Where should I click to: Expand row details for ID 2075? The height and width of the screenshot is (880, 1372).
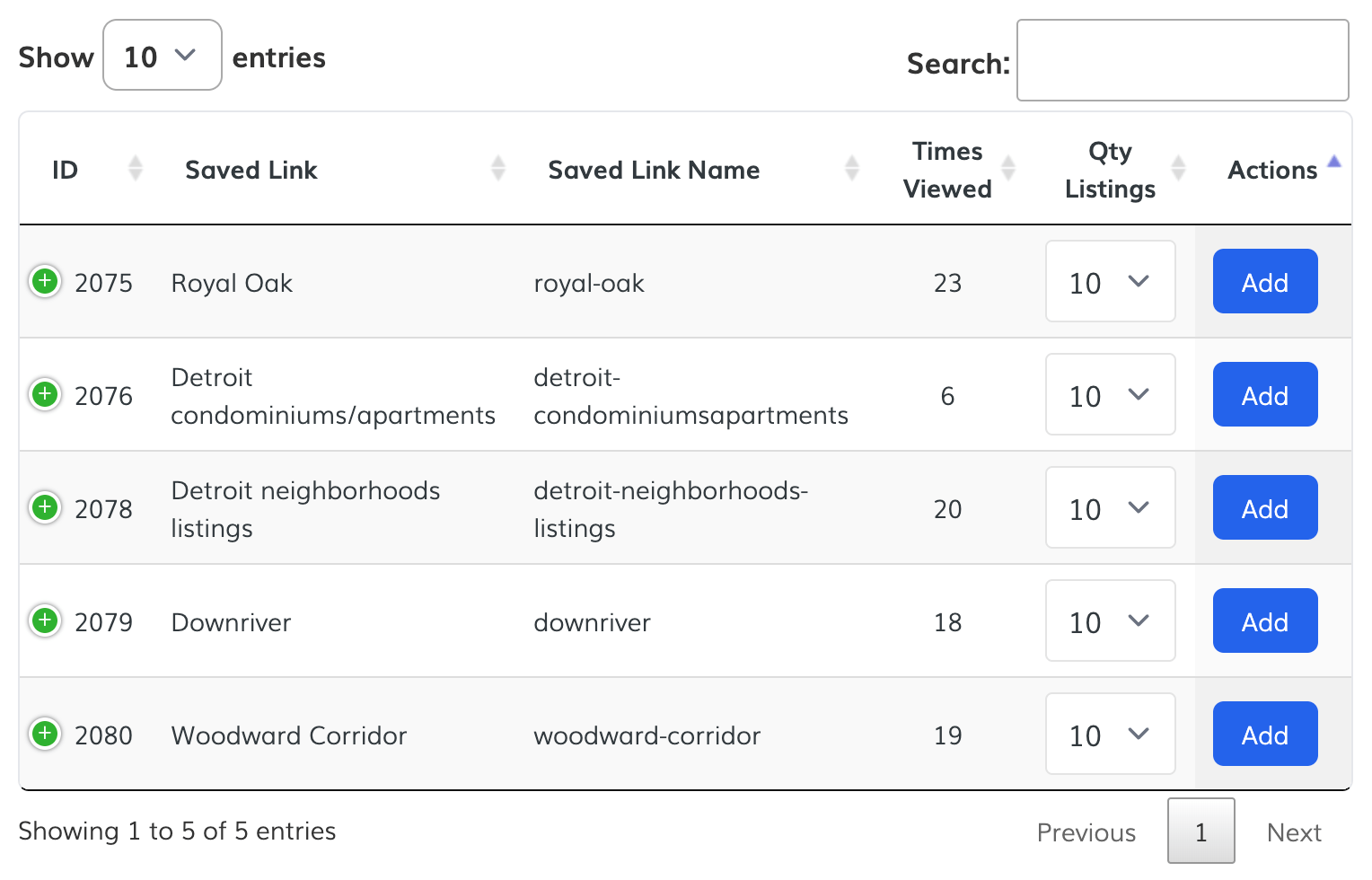[45, 281]
